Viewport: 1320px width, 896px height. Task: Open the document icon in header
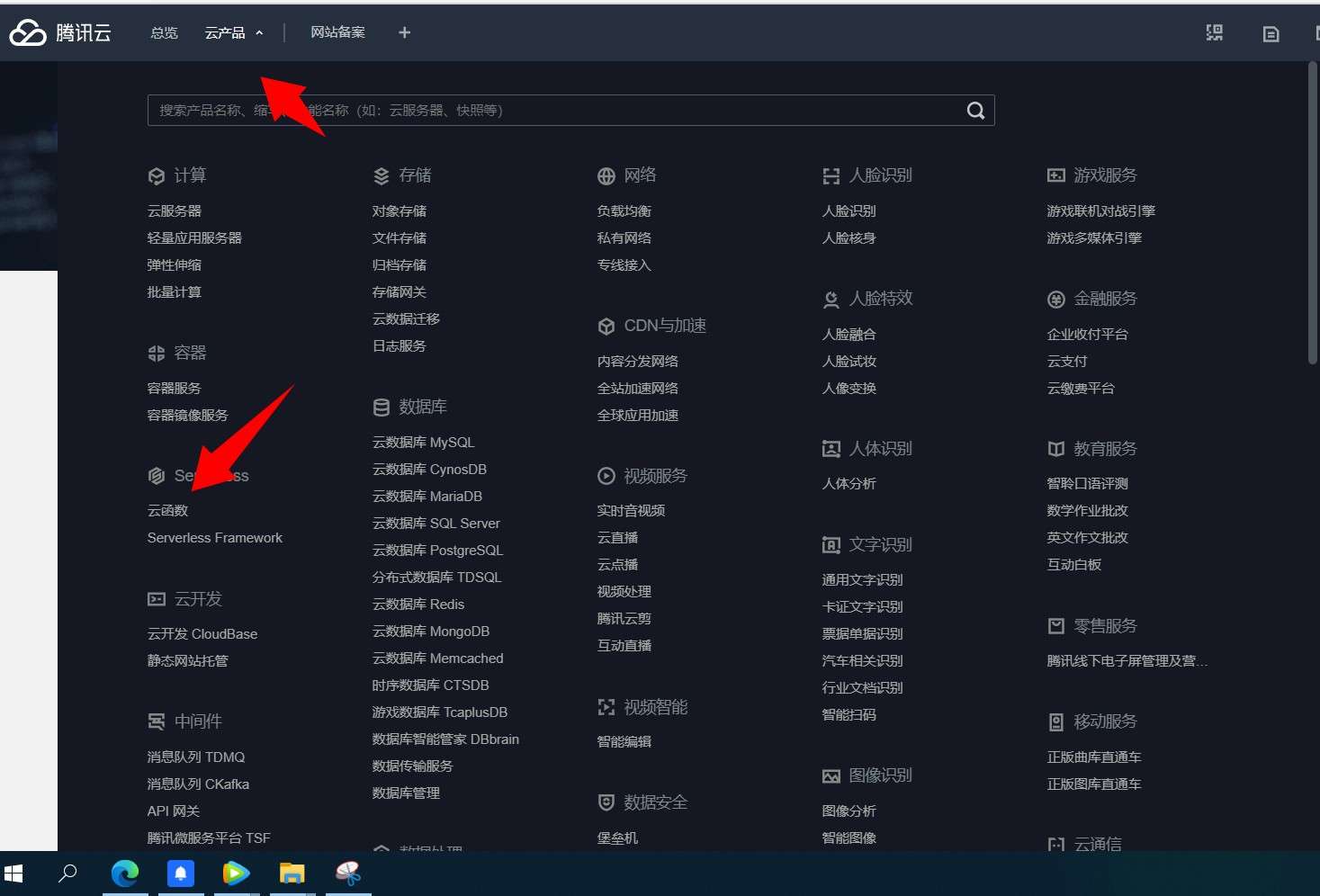1271,34
